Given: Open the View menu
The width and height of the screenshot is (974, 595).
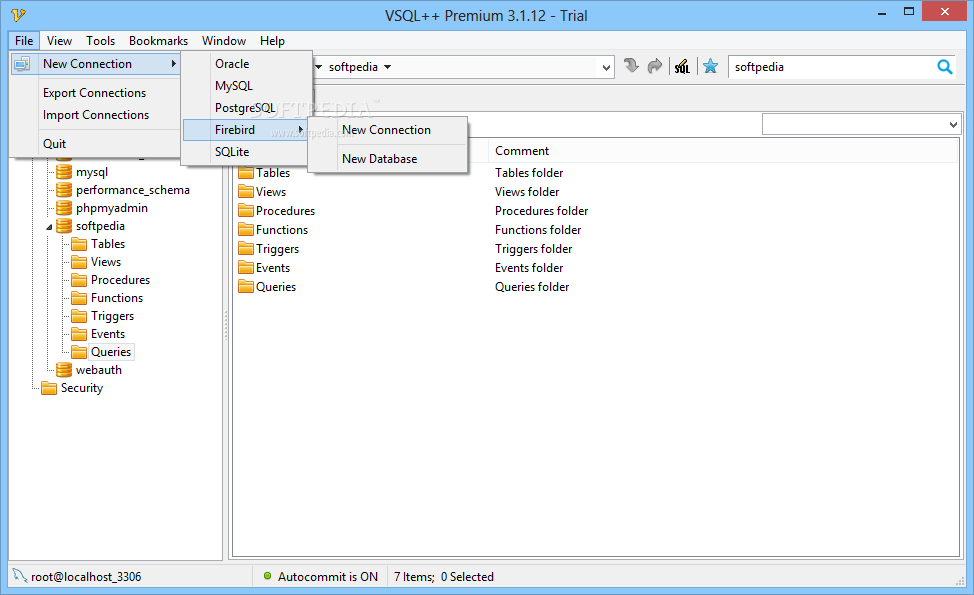Looking at the screenshot, I should pyautogui.click(x=59, y=41).
